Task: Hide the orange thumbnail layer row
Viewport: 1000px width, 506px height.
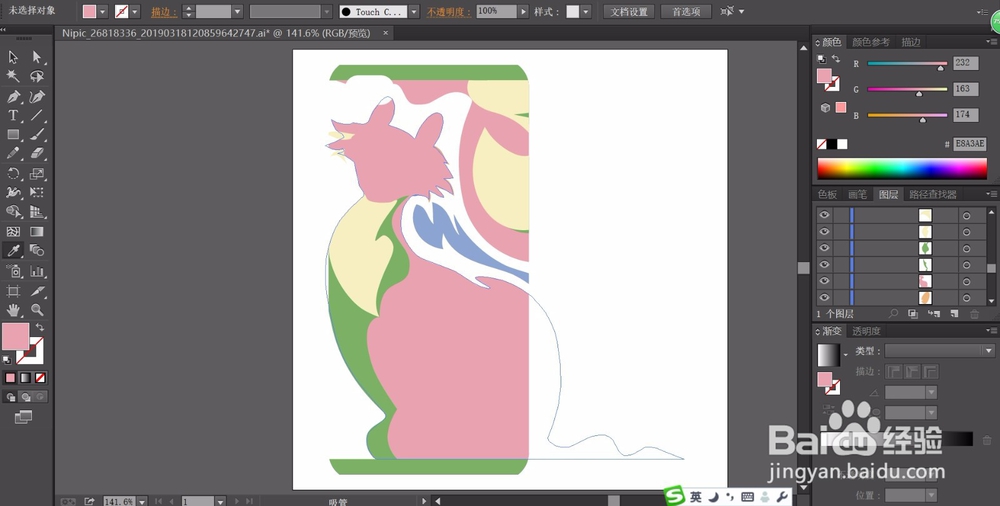Action: pyautogui.click(x=824, y=297)
